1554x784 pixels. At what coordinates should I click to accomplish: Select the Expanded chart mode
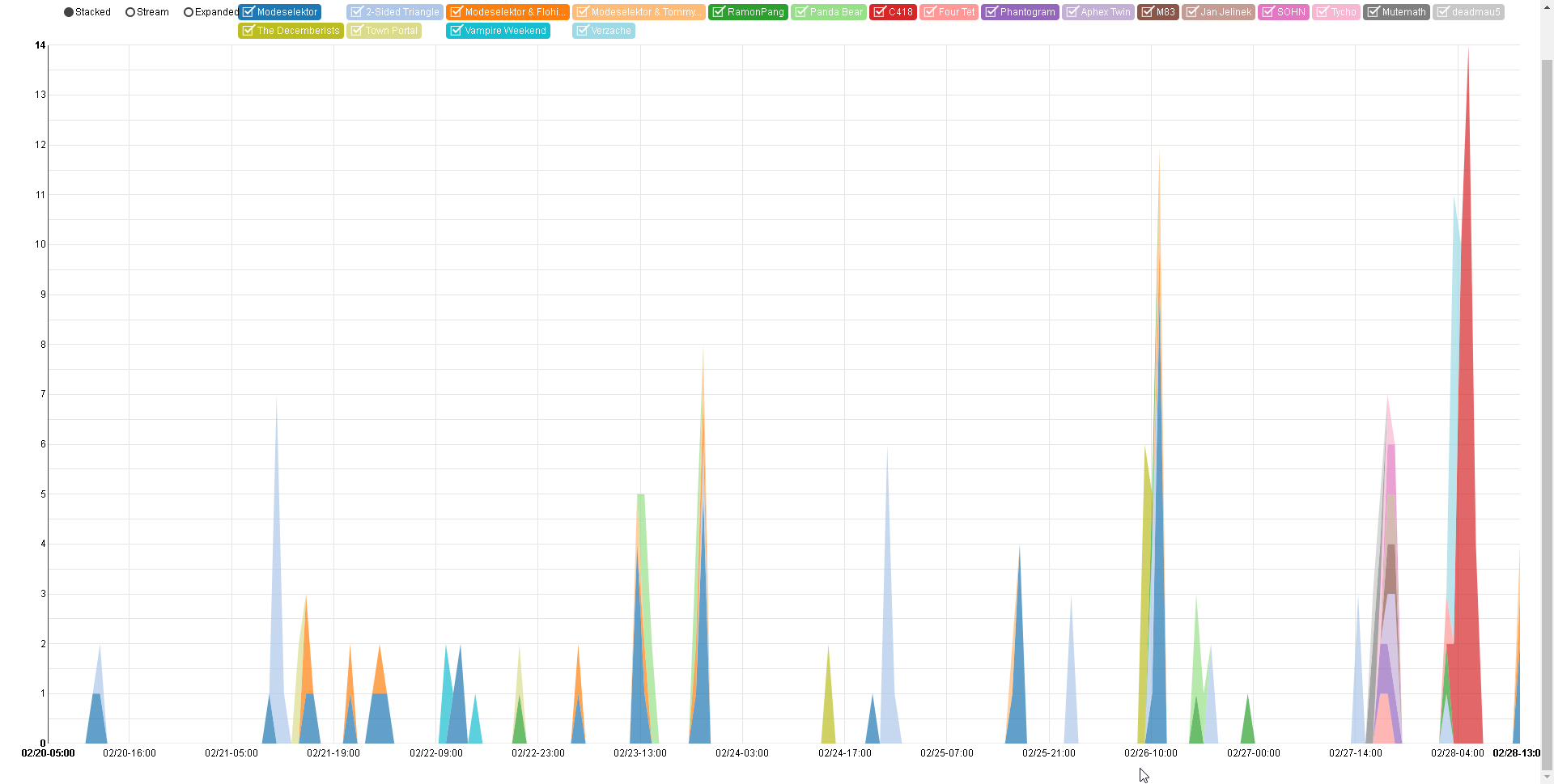[x=210, y=12]
